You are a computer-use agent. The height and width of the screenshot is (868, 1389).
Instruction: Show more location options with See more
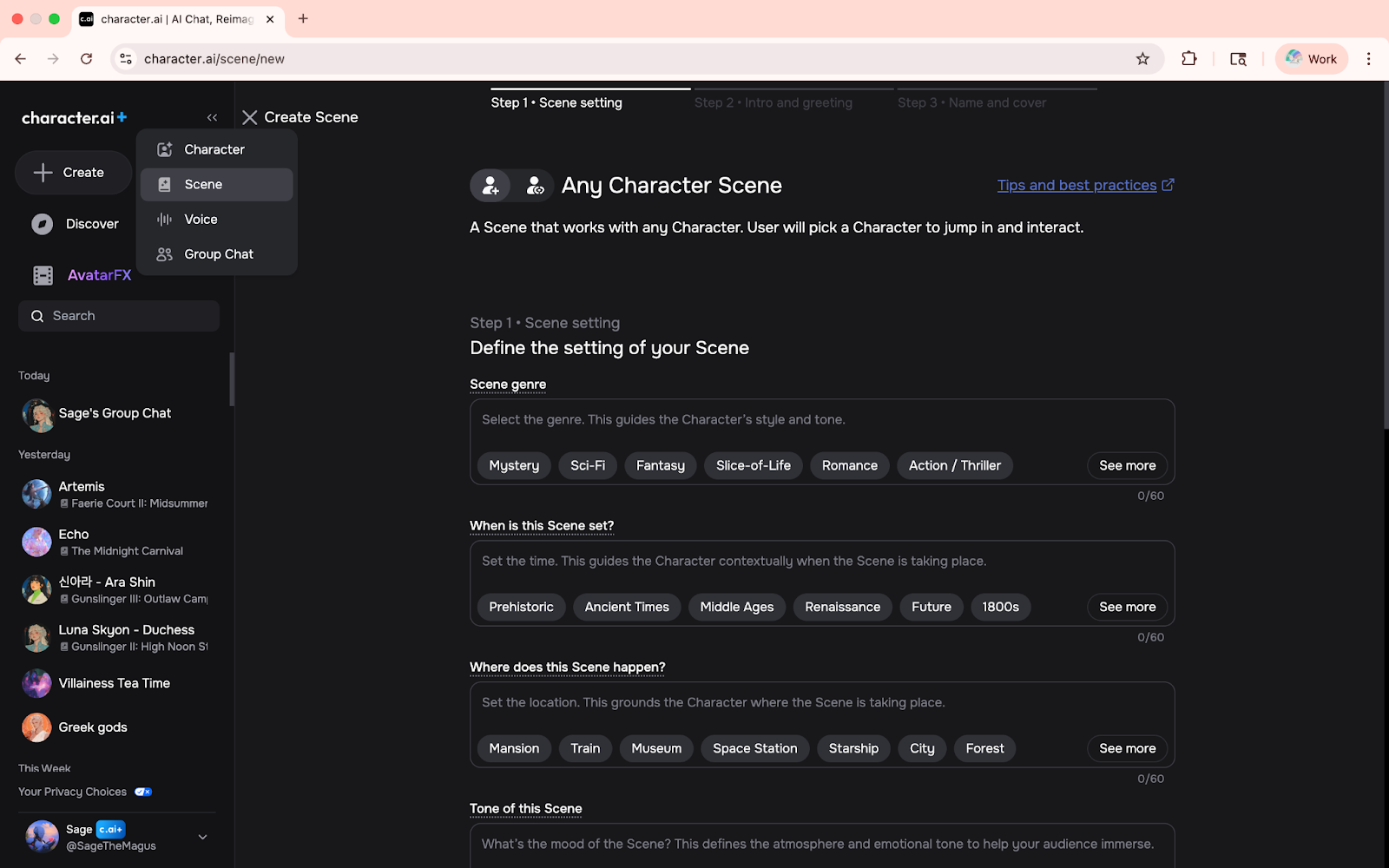pos(1127,748)
